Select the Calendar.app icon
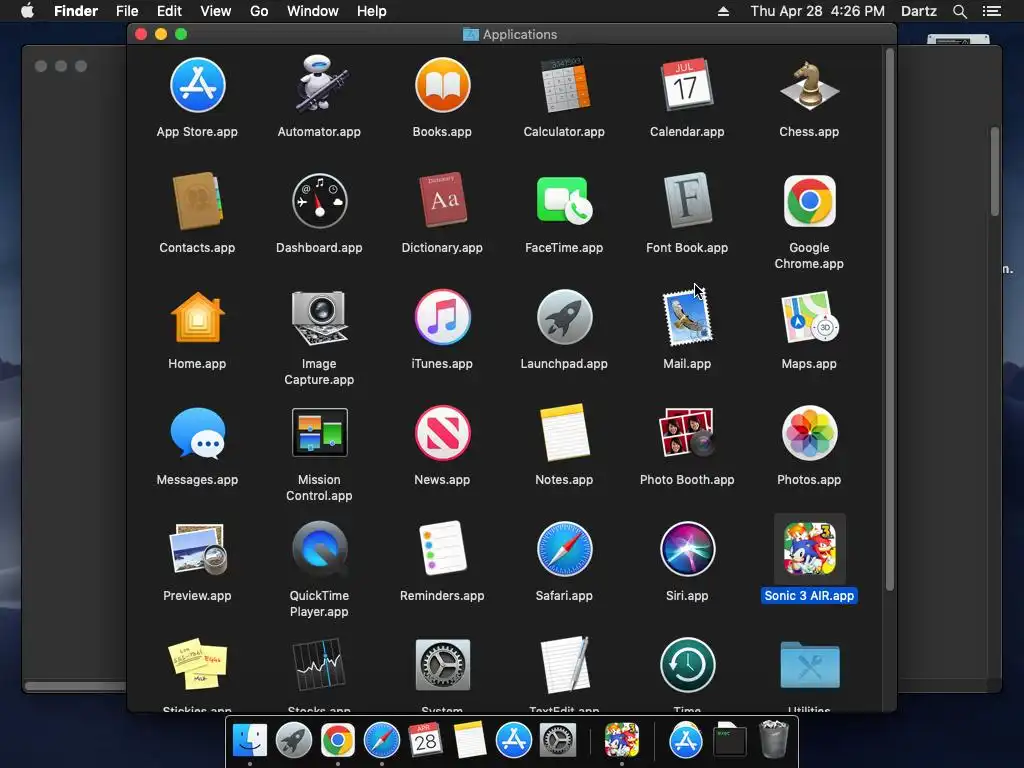This screenshot has height=768, width=1024. click(687, 86)
